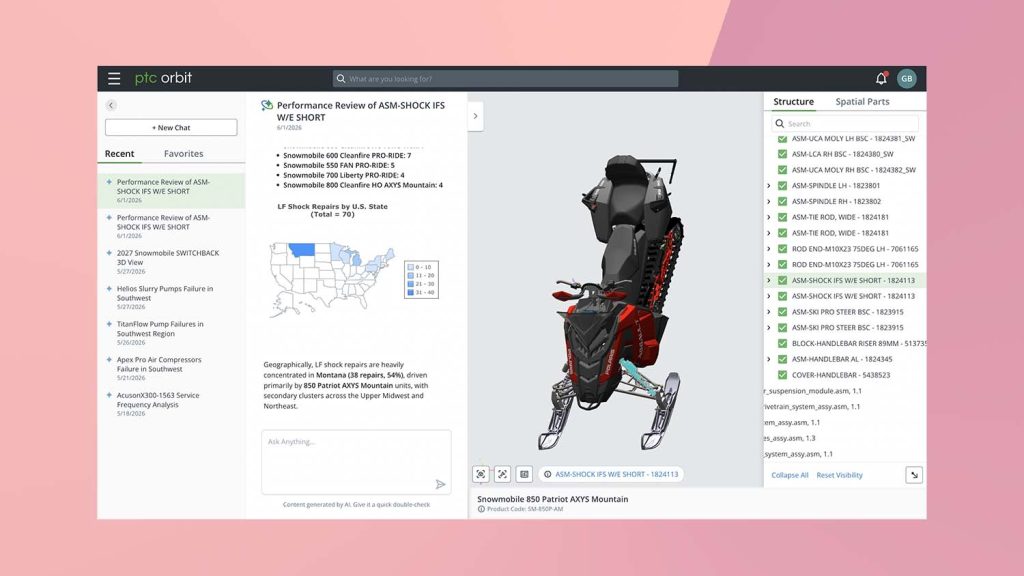Screen dimensions: 1024x576
Task: Uncheck the highlighted ASM-SHOCK IFS W/E SHORT row checkbox
Action: coord(782,280)
